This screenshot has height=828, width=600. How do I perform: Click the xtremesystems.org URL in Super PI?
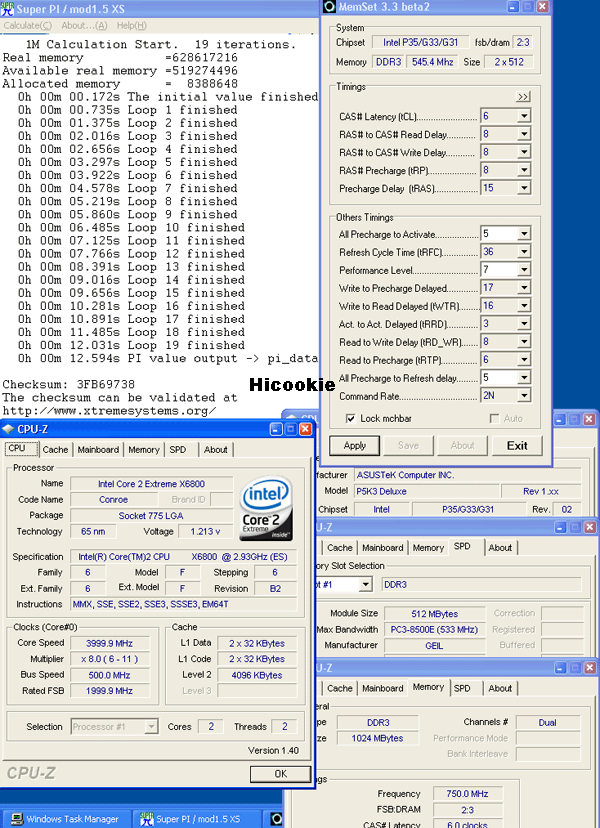(x=109, y=411)
